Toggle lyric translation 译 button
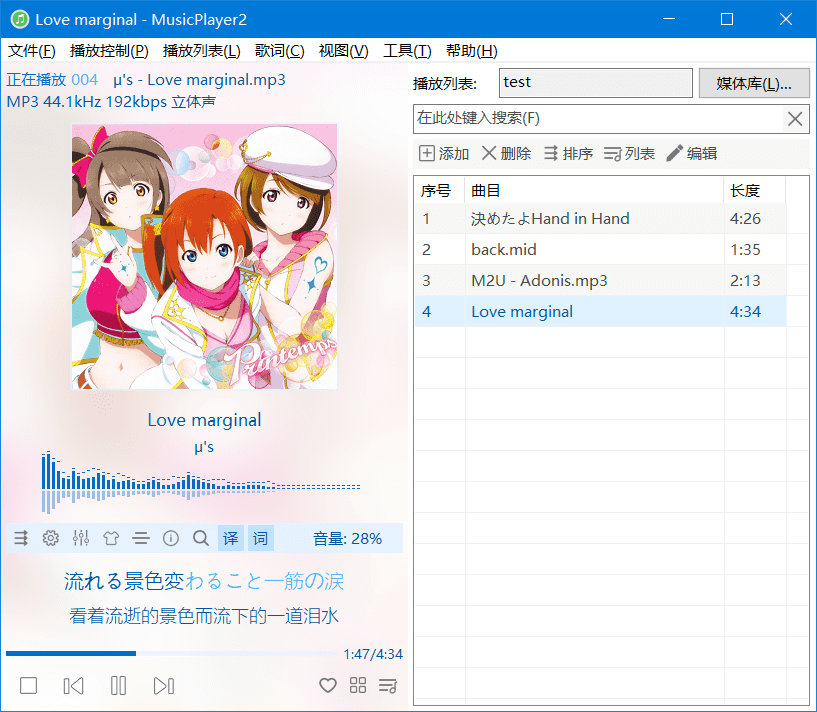 [x=231, y=538]
